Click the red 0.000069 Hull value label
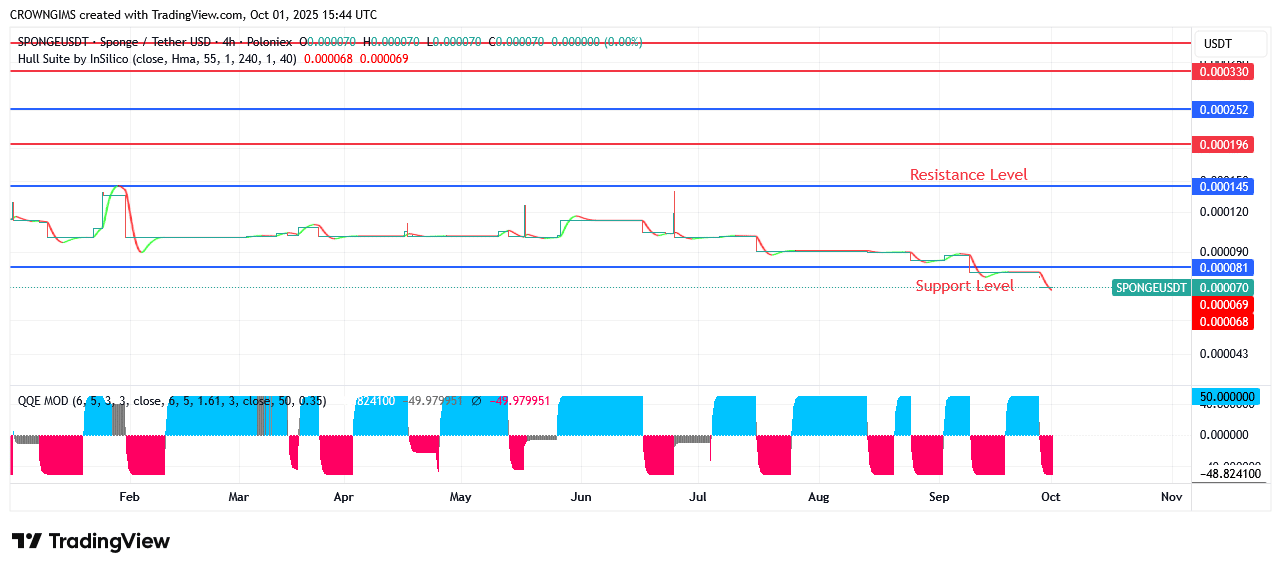The height and width of the screenshot is (571, 1281). [x=1222, y=304]
